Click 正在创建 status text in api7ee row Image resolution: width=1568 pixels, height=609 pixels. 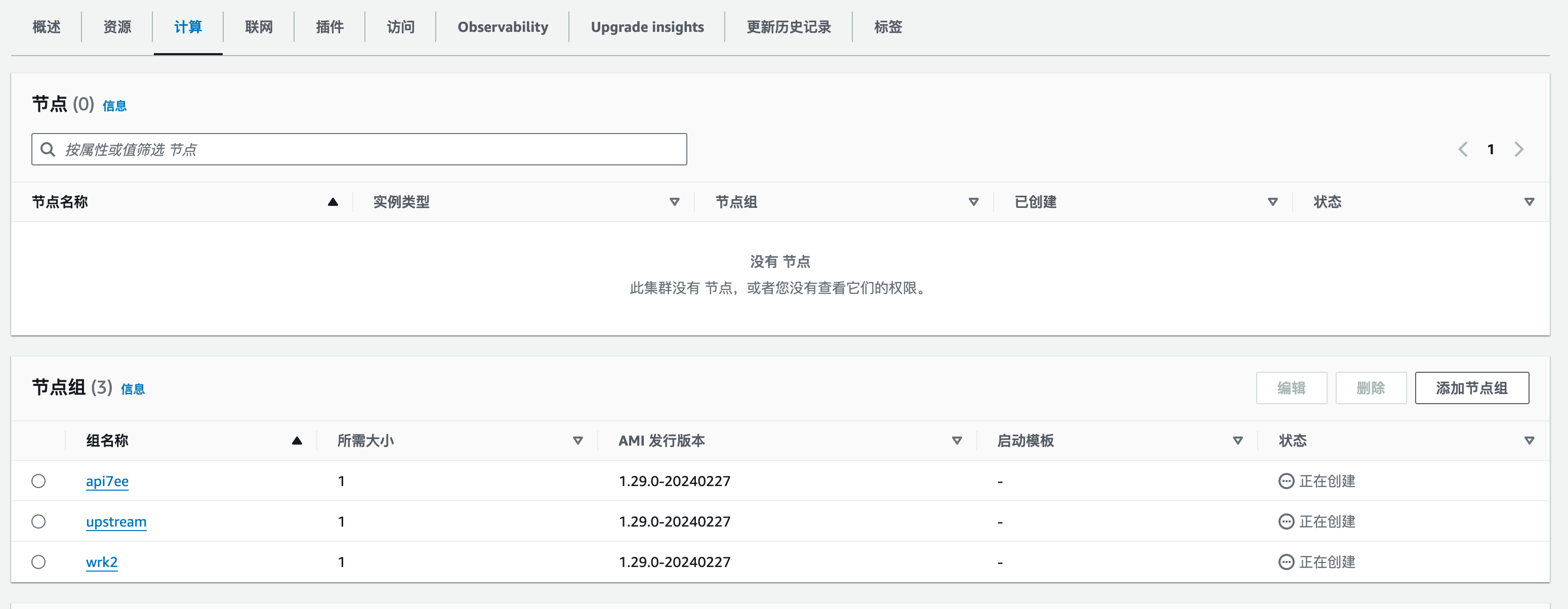(x=1327, y=481)
